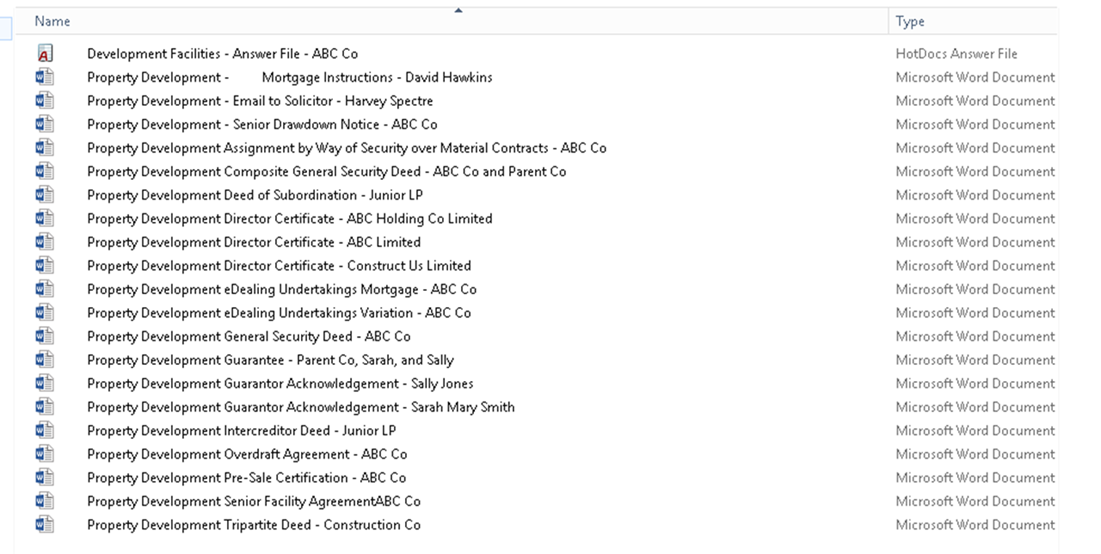Select Intercreditor Deed - Junior LP file name
The image size is (1101, 554).
(242, 430)
